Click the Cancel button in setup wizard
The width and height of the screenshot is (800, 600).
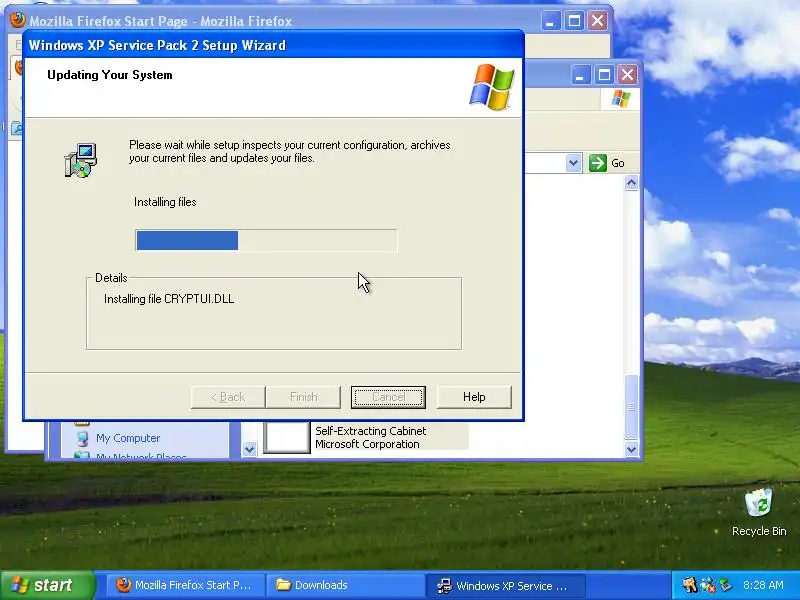pyautogui.click(x=388, y=397)
